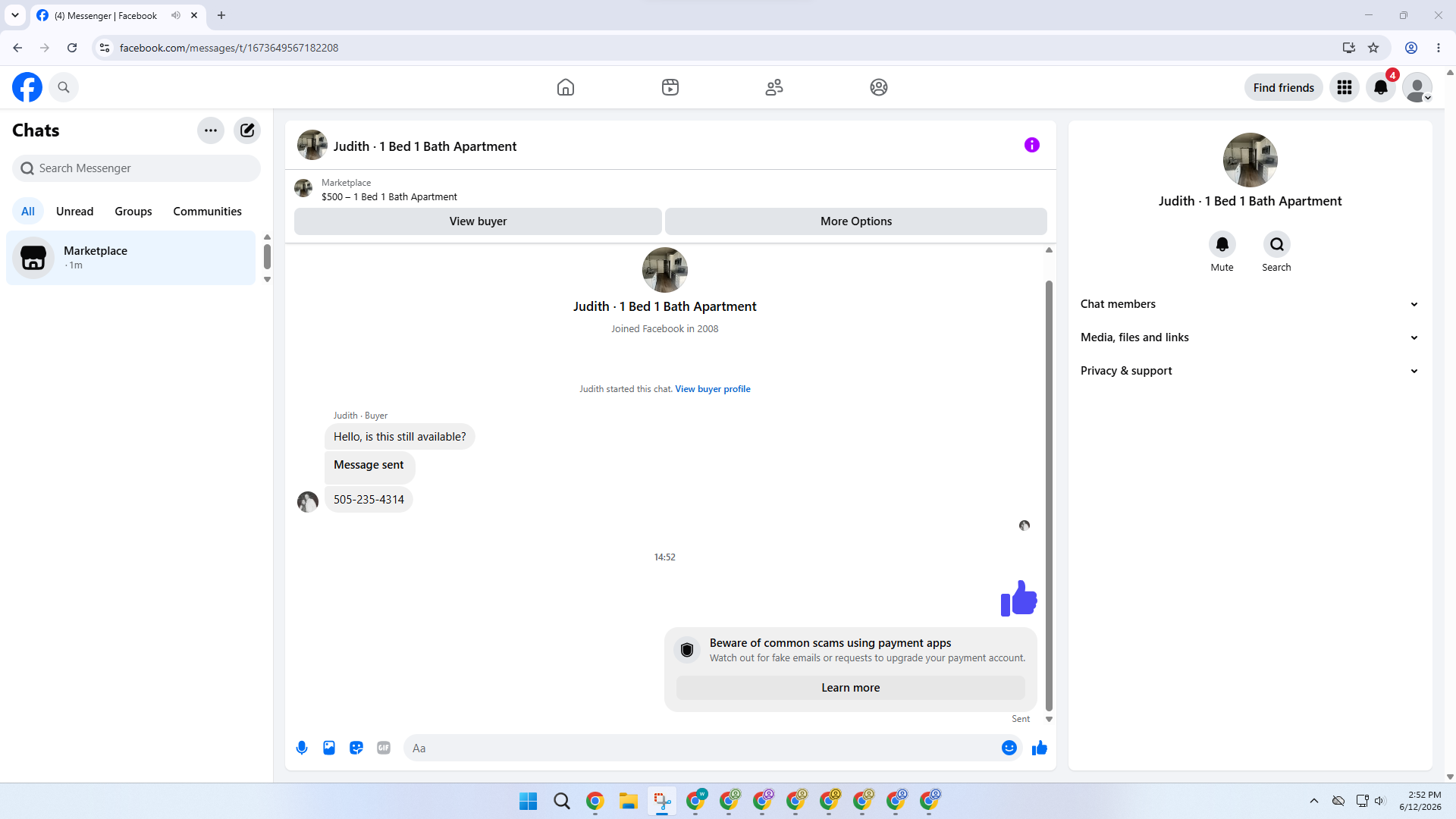The height and width of the screenshot is (819, 1456).
Task: Click the Facebook search magnifier icon
Action: [x=64, y=87]
